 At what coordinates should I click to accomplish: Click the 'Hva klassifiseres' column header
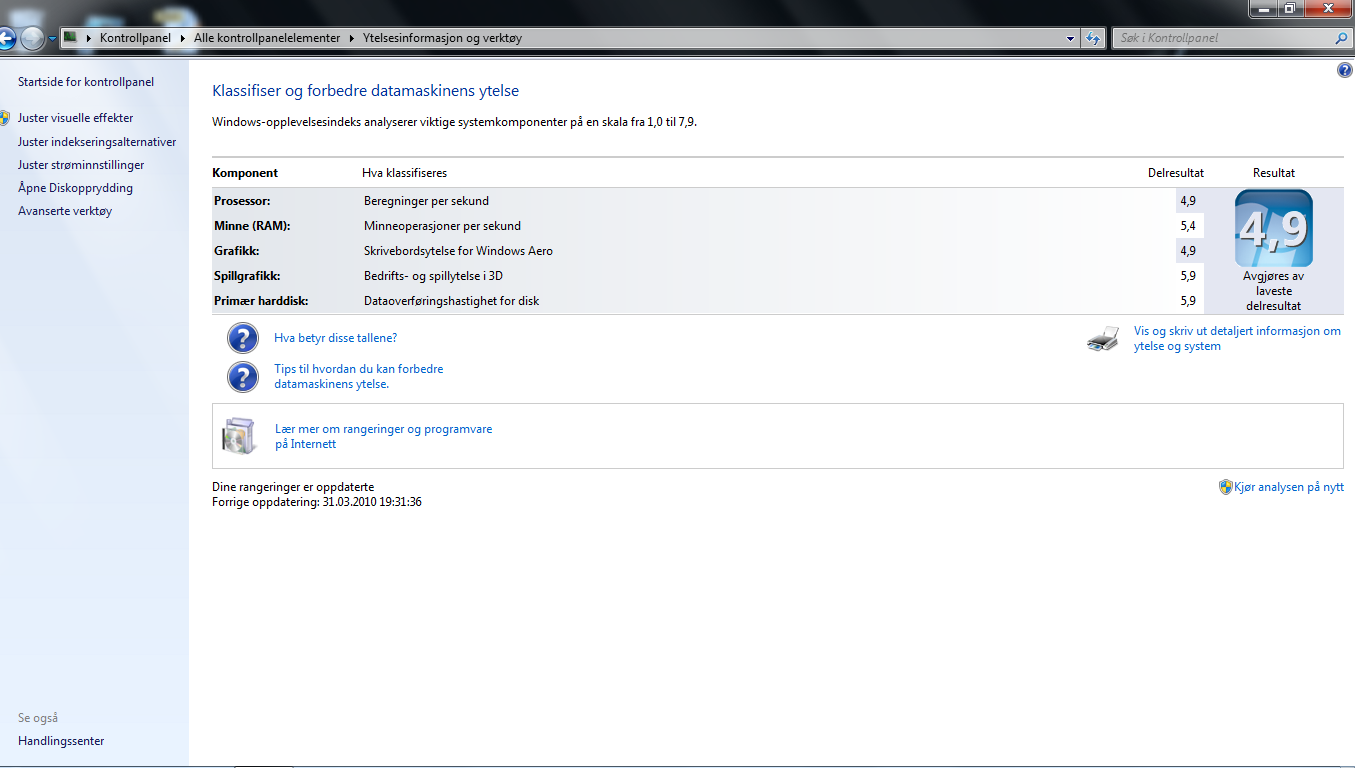click(404, 173)
